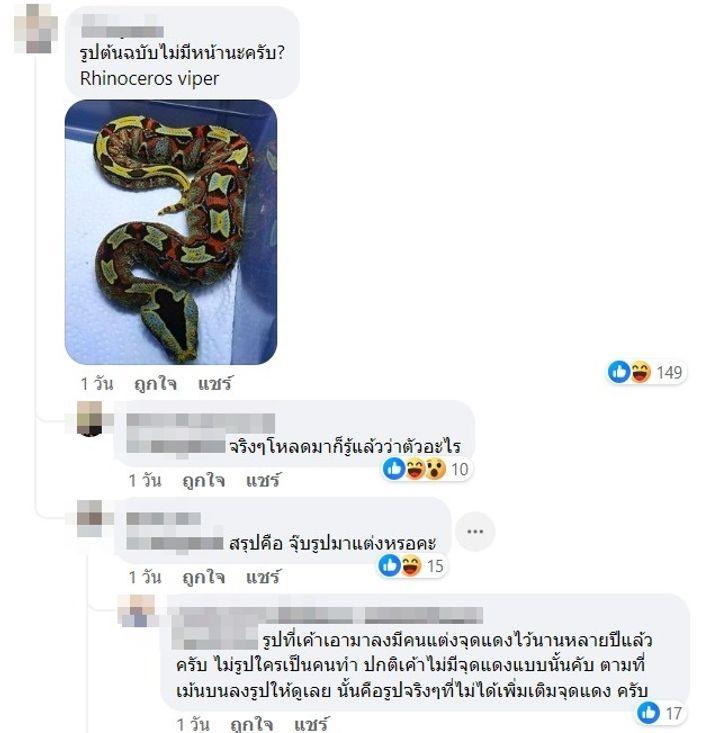Image resolution: width=728 pixels, height=733 pixels.
Task: Click the haha reaction icon beside 149
Action: tap(640, 372)
